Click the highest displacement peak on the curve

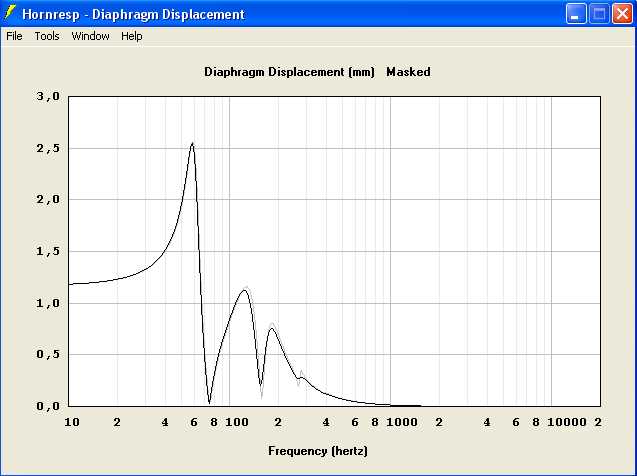(192, 144)
